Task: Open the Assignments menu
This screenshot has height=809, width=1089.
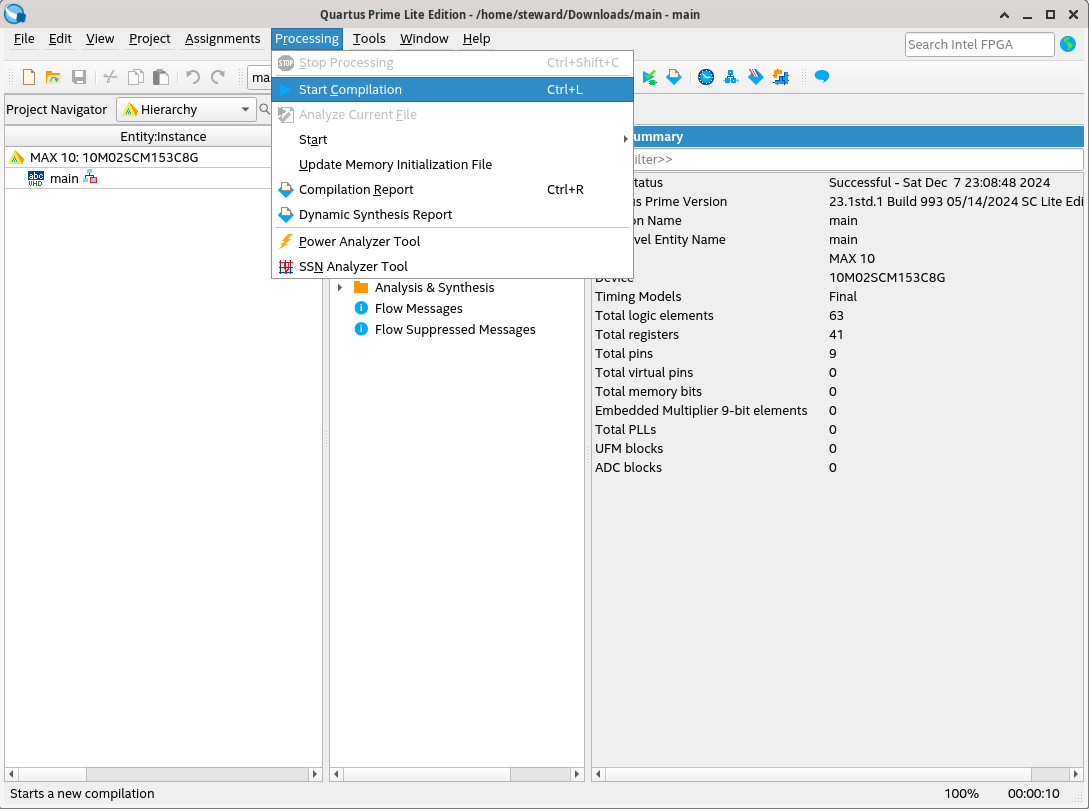Action: (222, 39)
